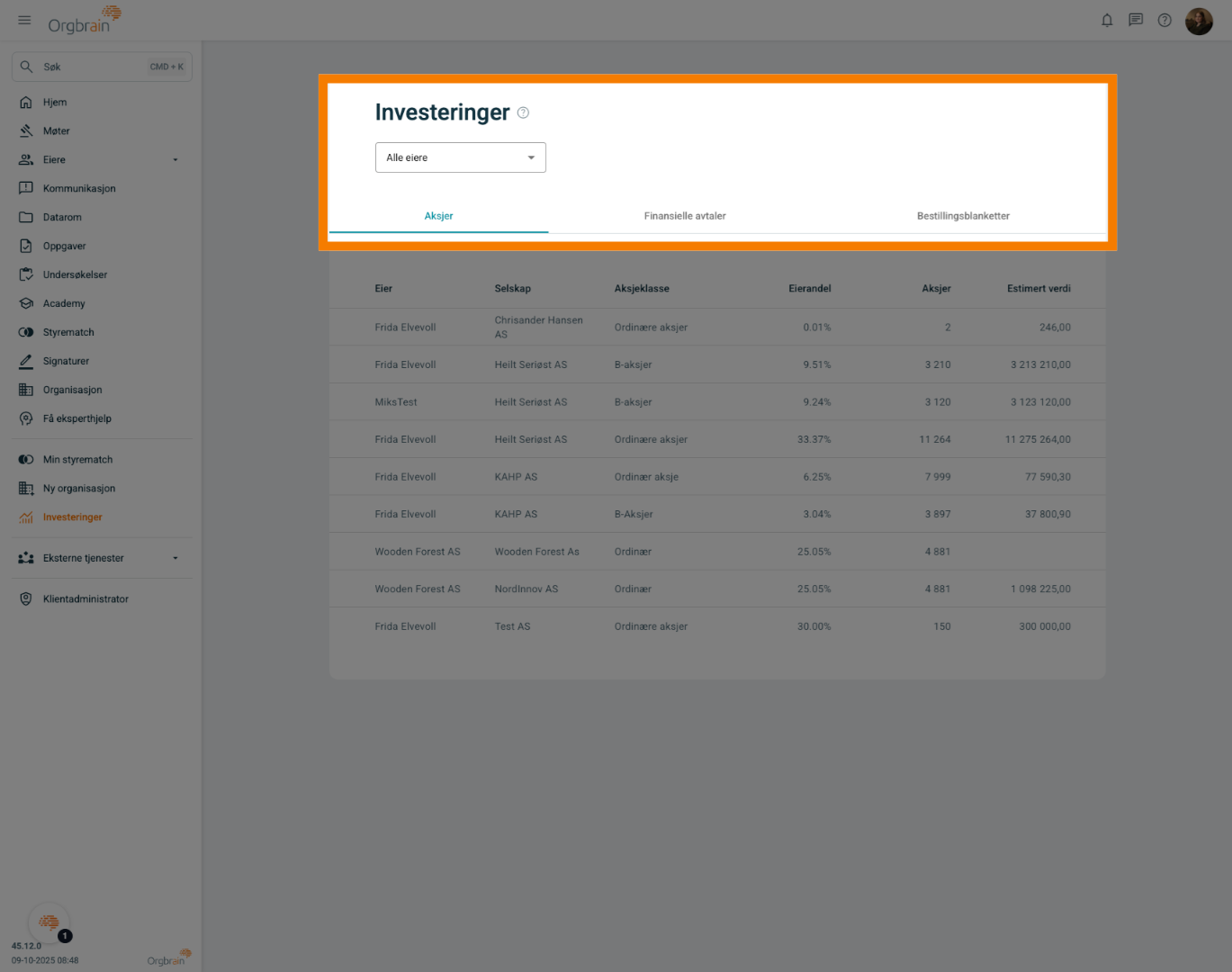Click the 3 213 210,00 estimated value

(1040, 365)
